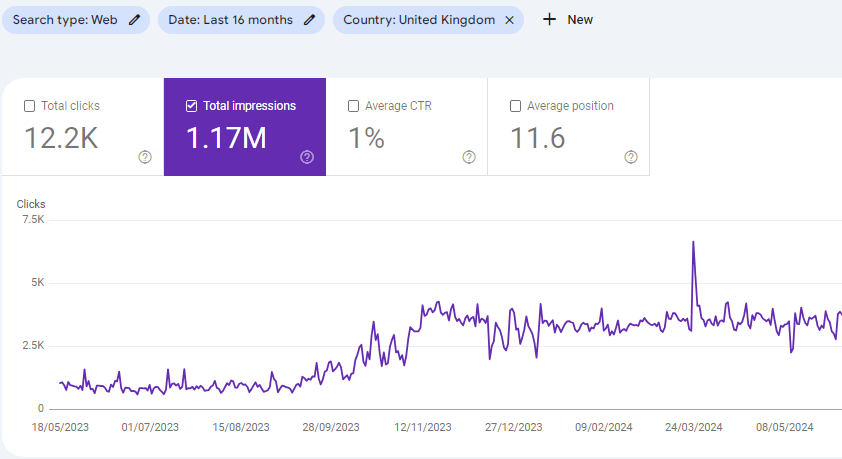Screen dimensions: 842x459
Task: Open help icon on Average CTR card
Action: pyautogui.click(x=469, y=157)
